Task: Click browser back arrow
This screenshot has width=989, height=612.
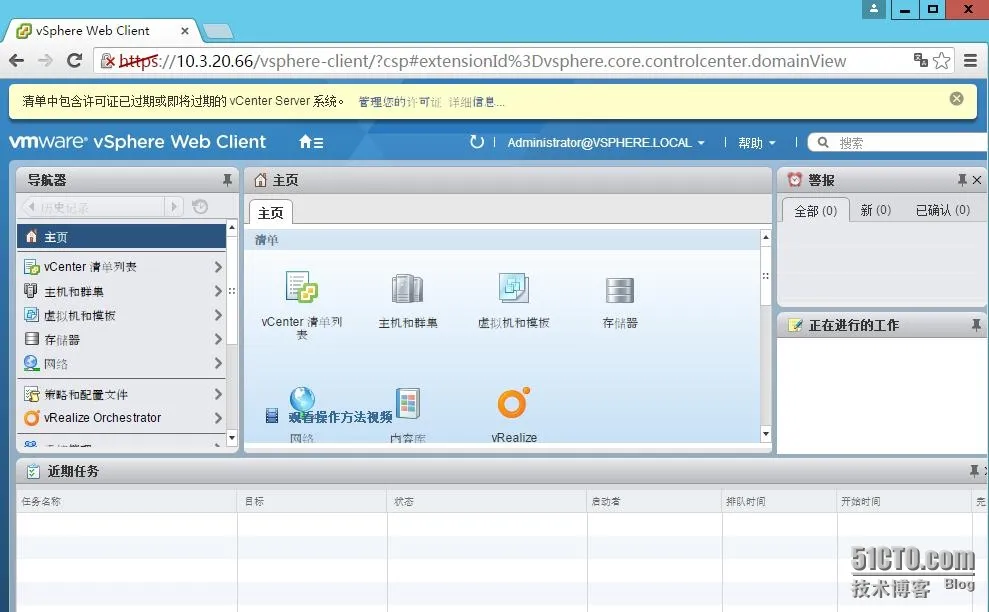Action: (x=16, y=61)
